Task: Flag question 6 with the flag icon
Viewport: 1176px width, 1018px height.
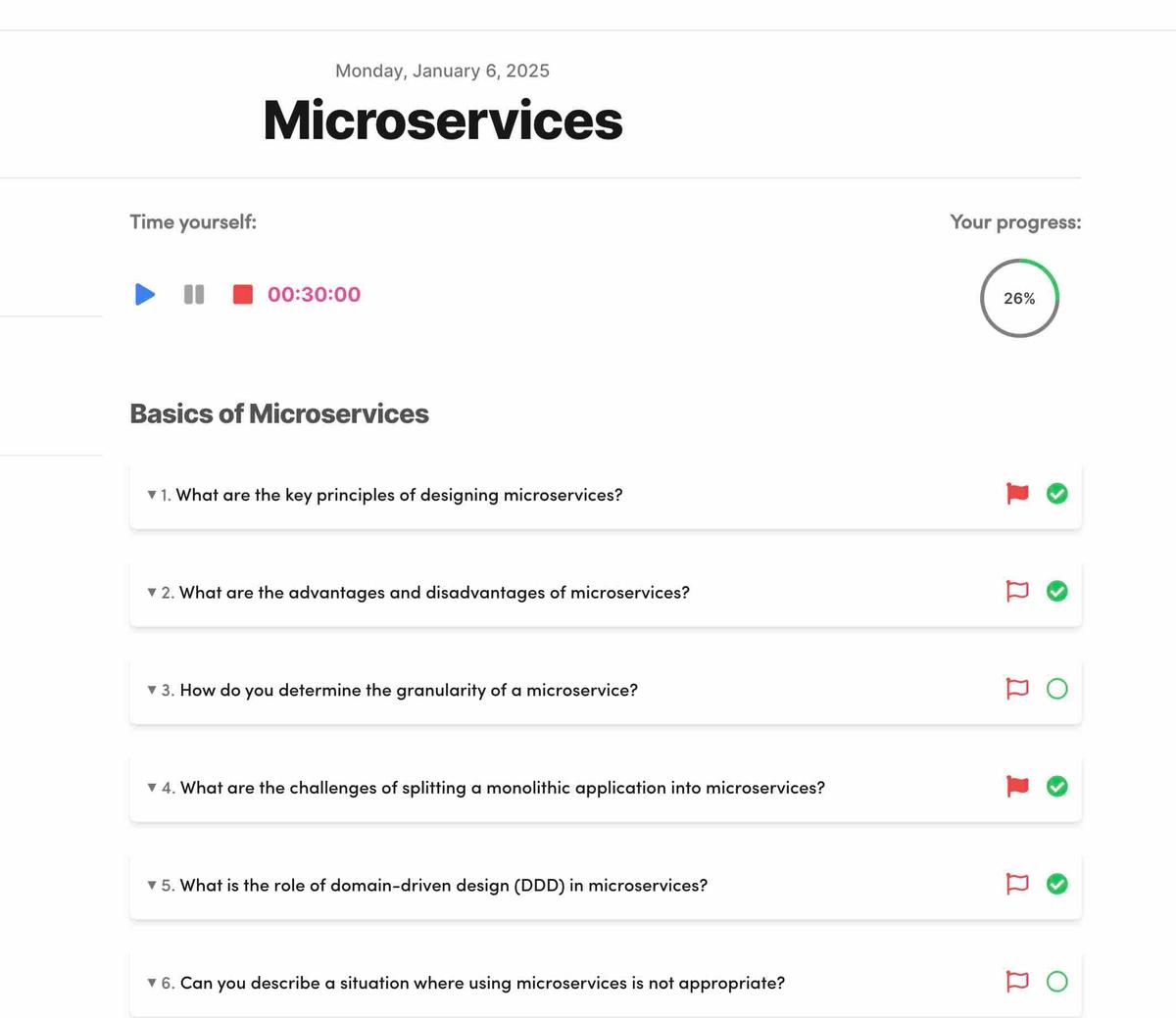Action: pos(1018,981)
